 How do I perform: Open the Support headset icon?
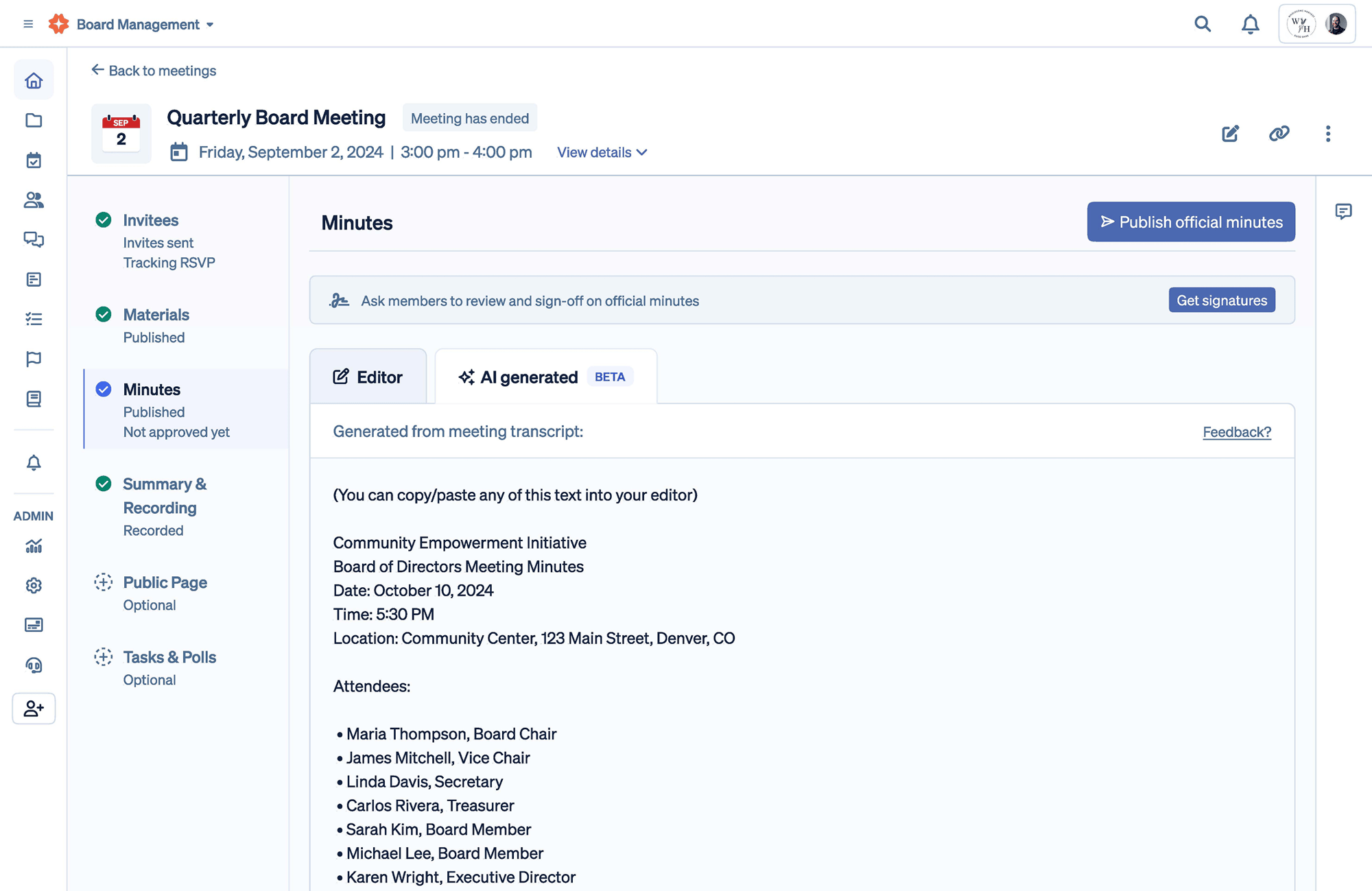pos(33,665)
